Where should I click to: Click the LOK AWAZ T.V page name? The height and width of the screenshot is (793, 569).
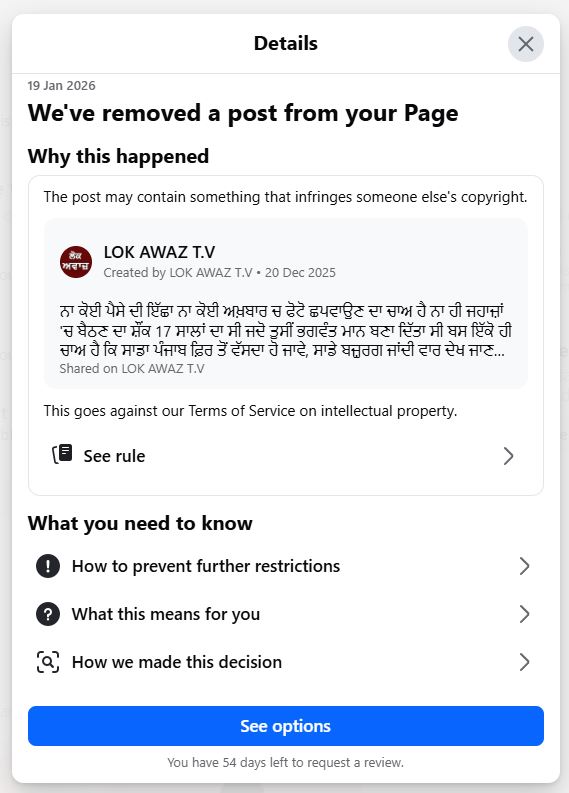[159, 252]
